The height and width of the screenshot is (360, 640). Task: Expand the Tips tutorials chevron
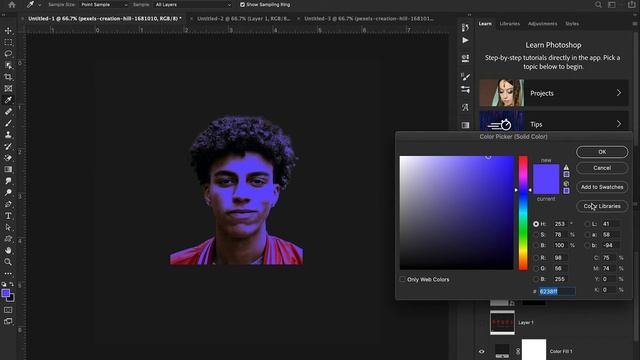[619, 123]
